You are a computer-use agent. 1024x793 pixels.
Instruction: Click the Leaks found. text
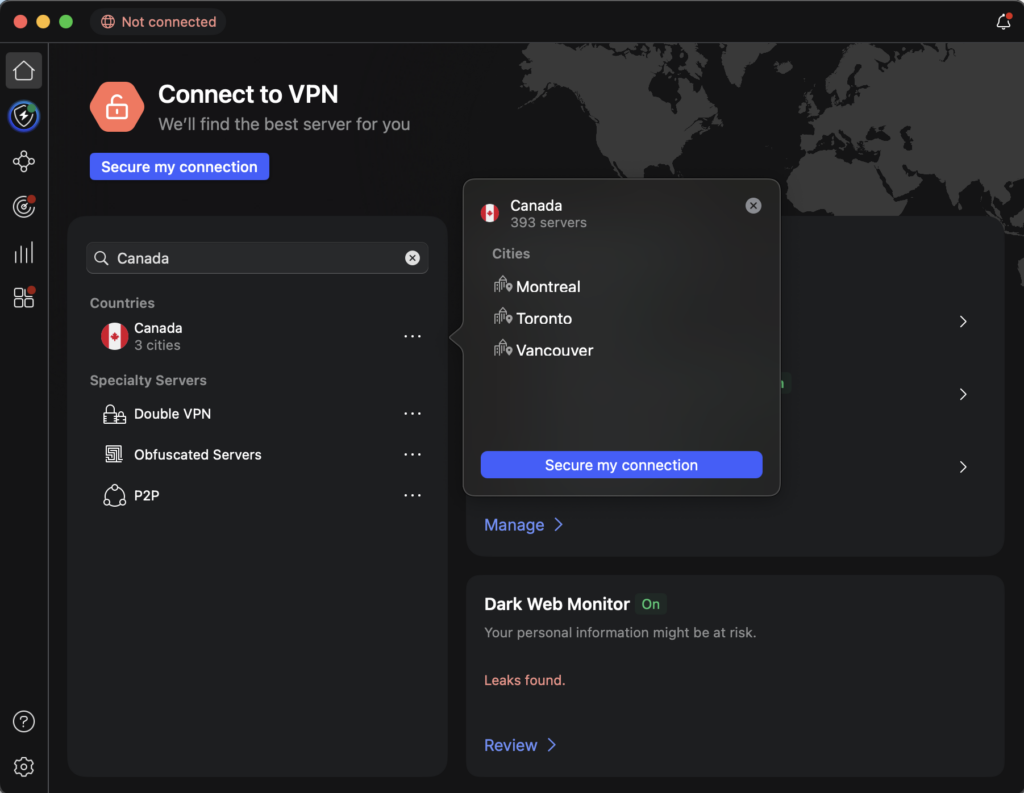(524, 680)
